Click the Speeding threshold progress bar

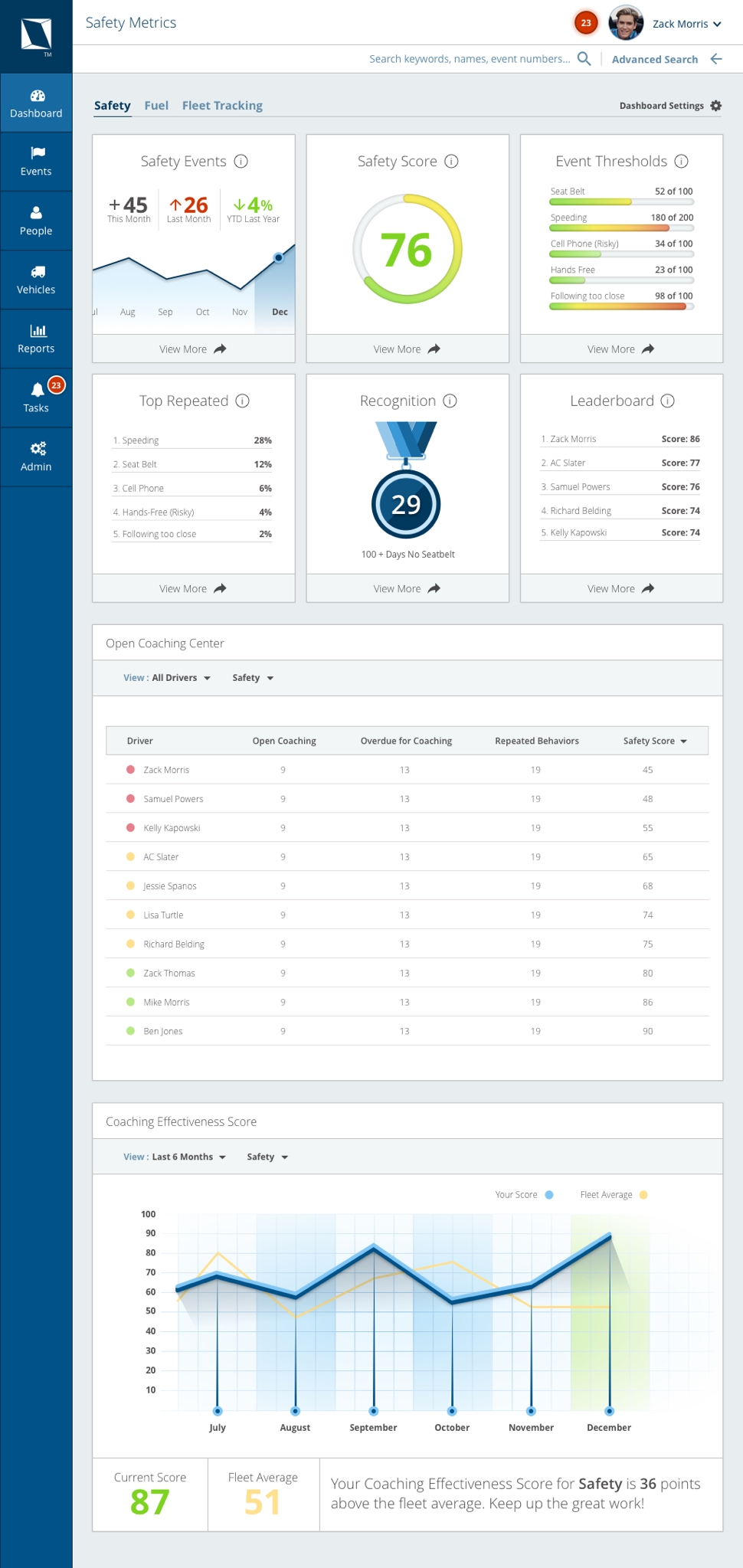coord(622,228)
